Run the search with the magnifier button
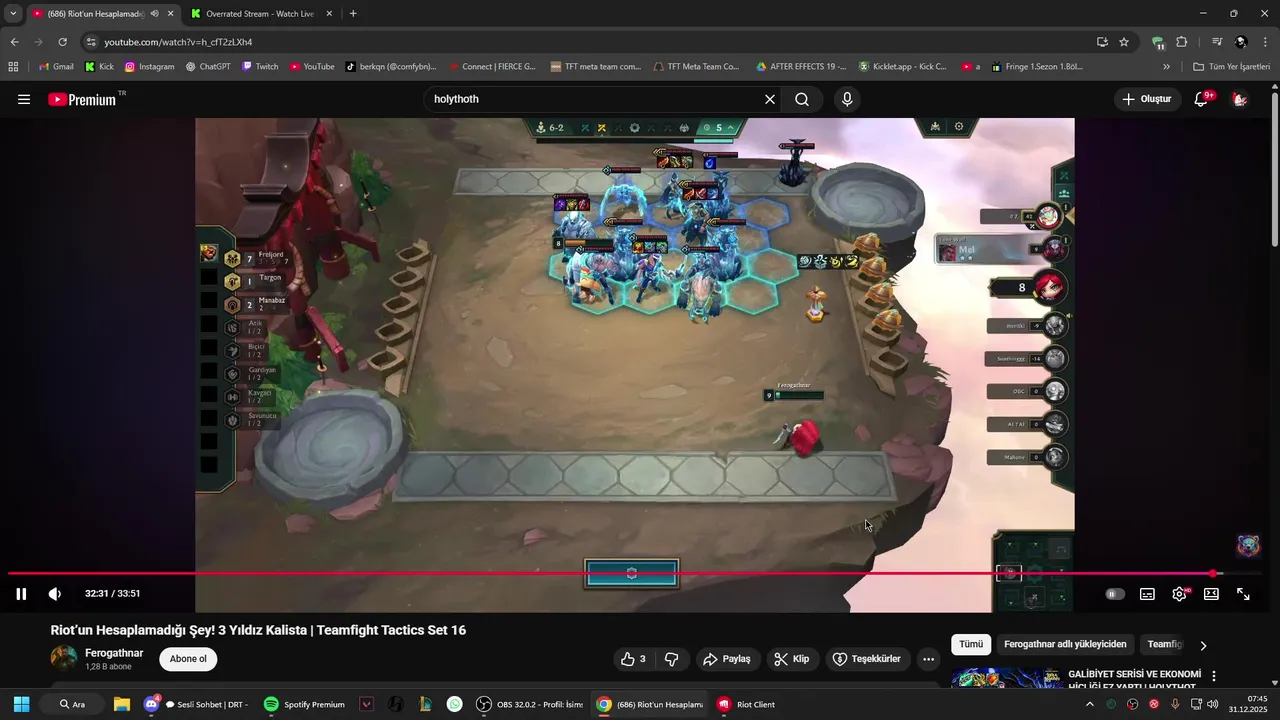Viewport: 1280px width, 720px height. 802,99
